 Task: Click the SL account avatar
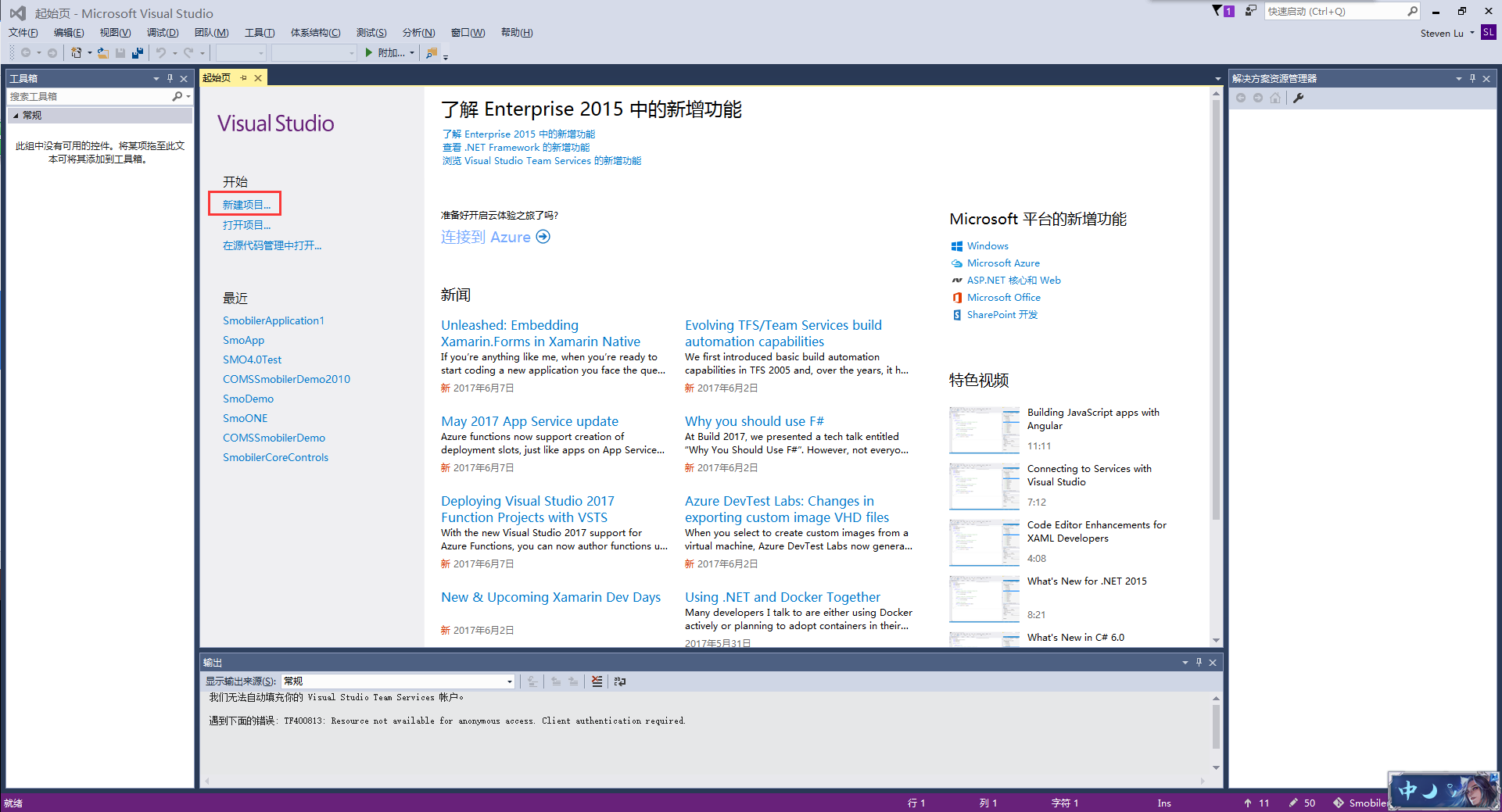[1488, 32]
